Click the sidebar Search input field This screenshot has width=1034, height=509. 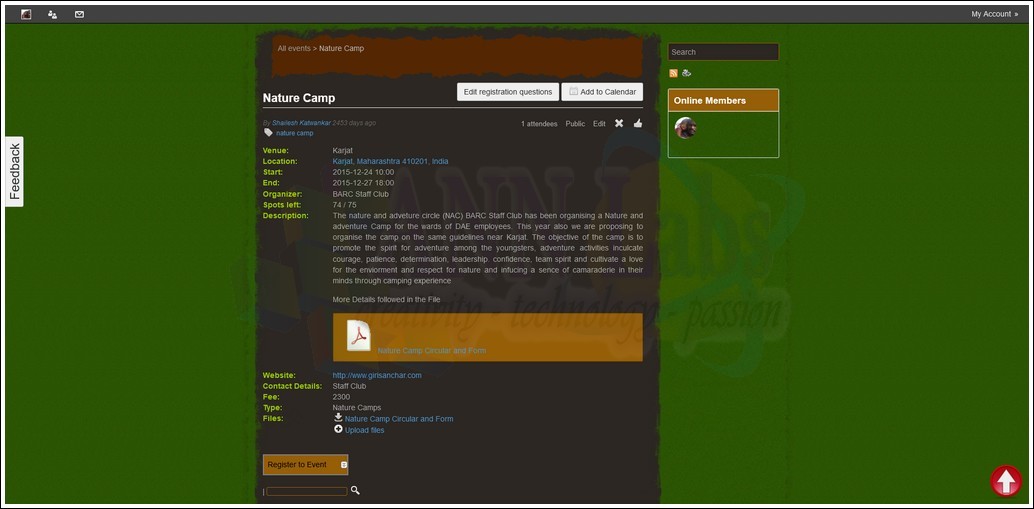pyautogui.click(x=723, y=52)
